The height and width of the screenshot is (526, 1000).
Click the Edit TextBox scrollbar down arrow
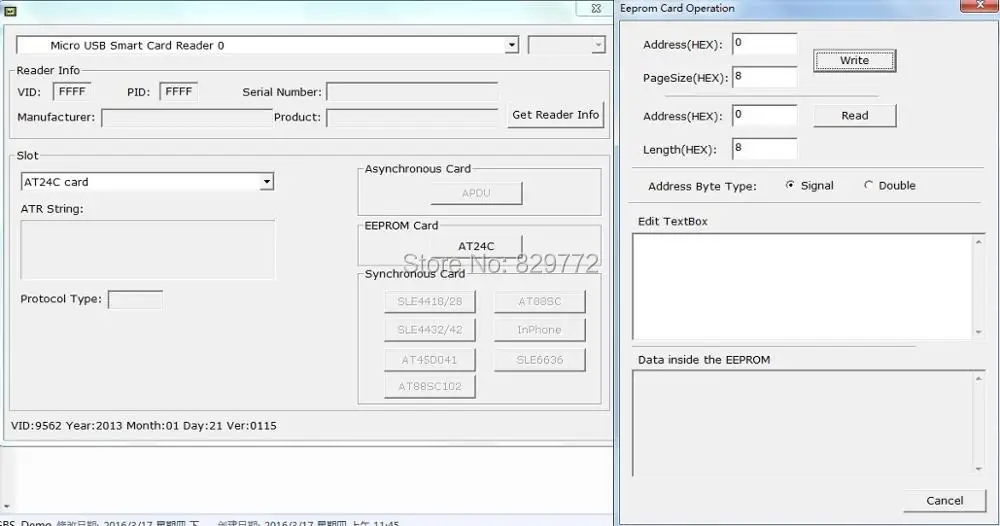979,332
